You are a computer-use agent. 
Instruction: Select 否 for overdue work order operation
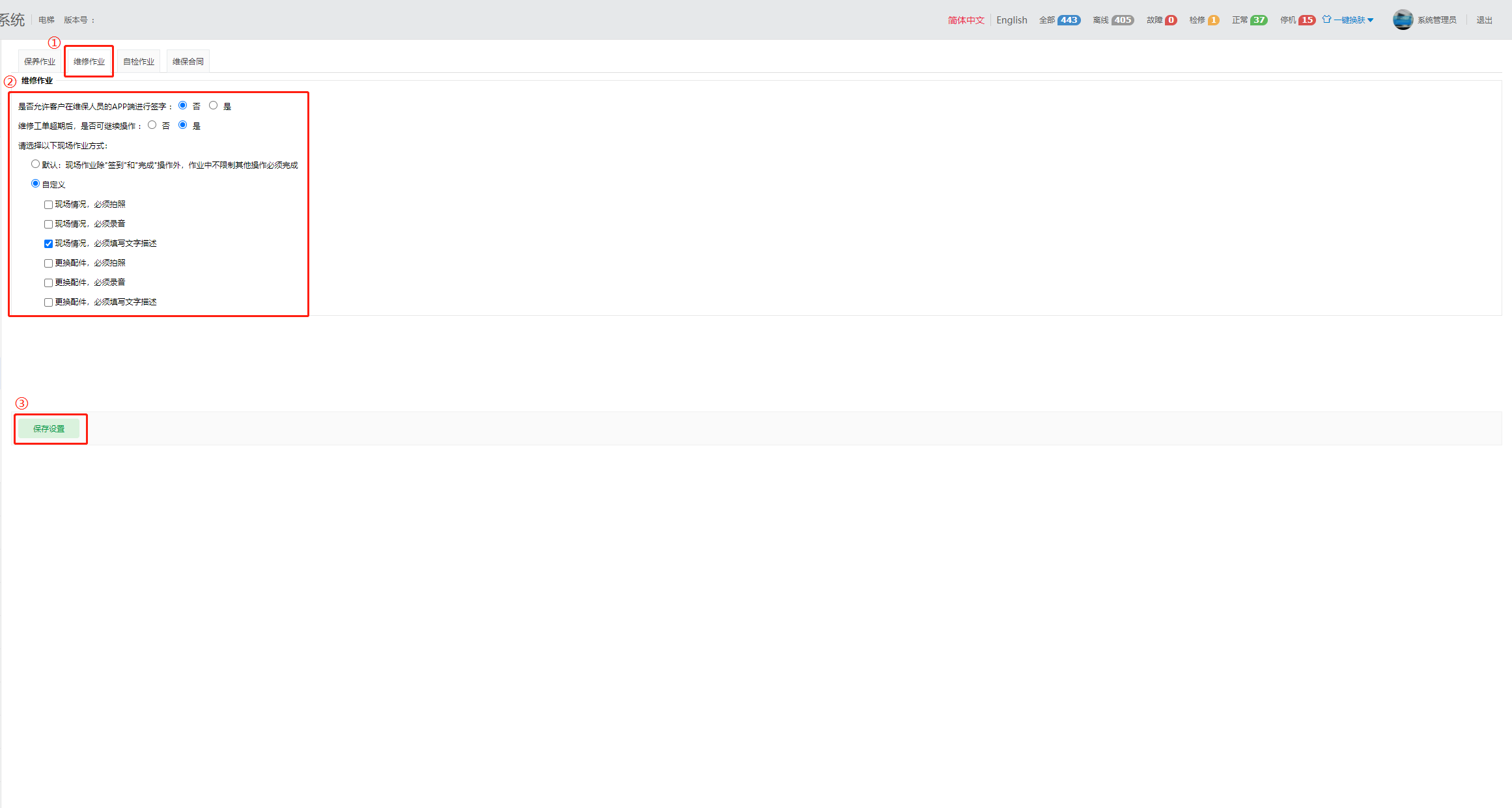pyautogui.click(x=152, y=125)
